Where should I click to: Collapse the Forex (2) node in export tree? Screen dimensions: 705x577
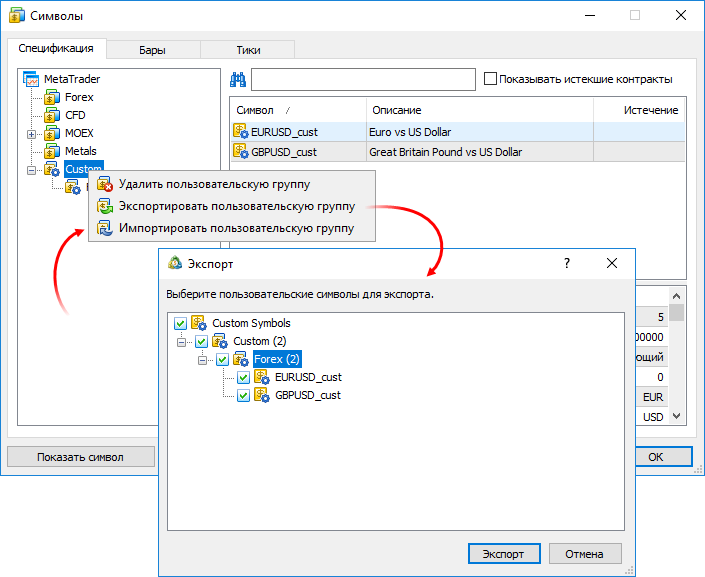pos(203,360)
